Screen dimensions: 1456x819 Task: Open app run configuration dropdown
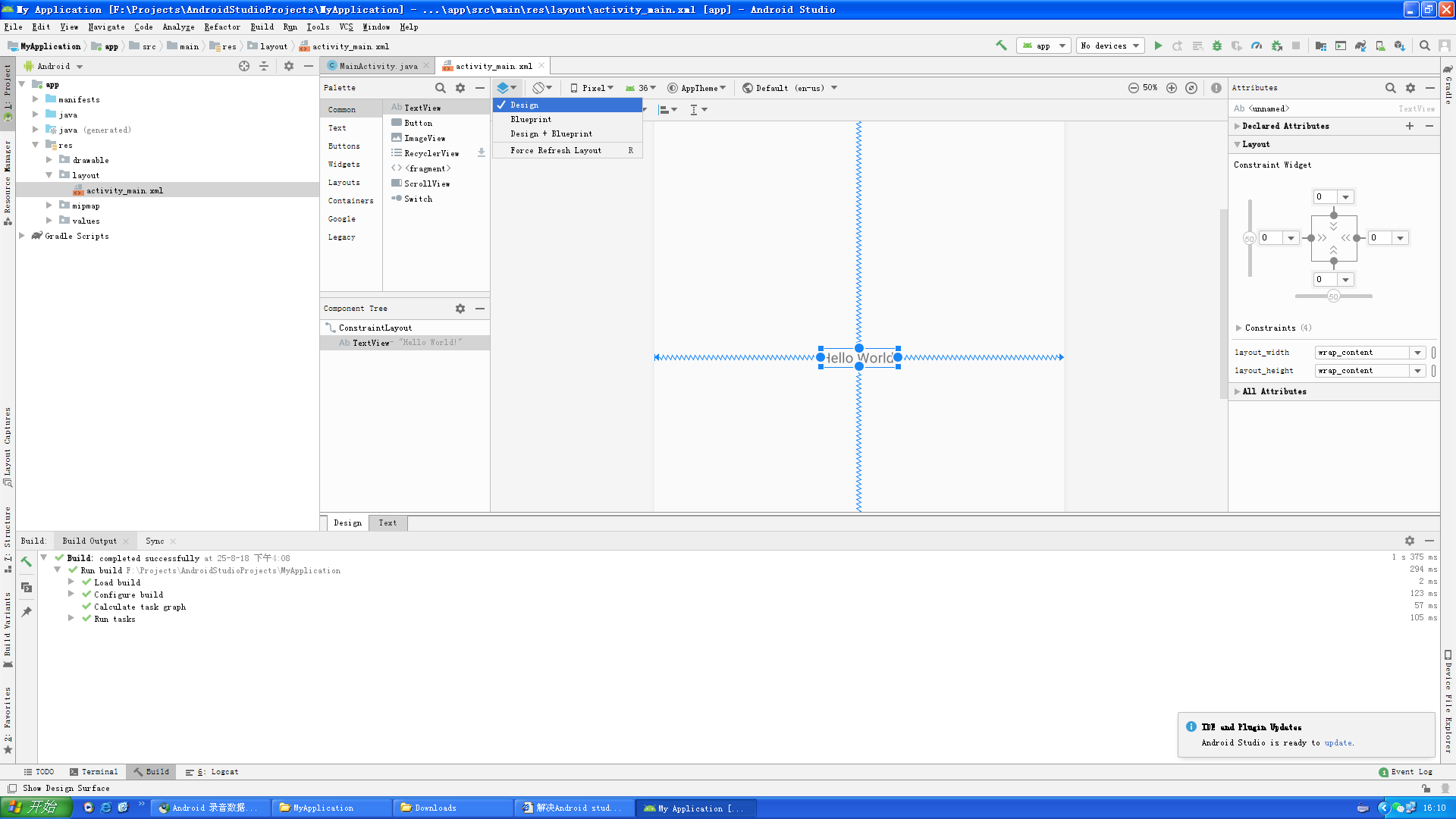coord(1043,45)
